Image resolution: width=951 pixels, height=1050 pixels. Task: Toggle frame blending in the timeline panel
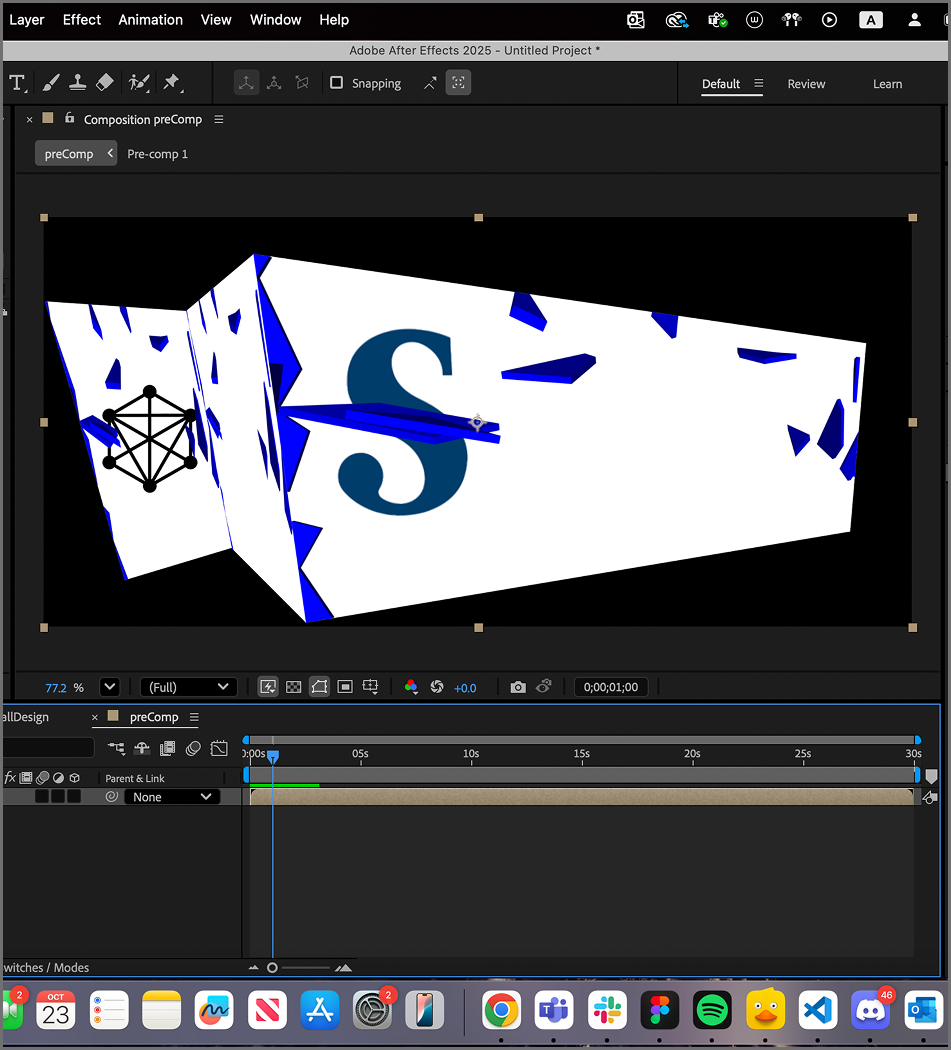click(x=167, y=748)
